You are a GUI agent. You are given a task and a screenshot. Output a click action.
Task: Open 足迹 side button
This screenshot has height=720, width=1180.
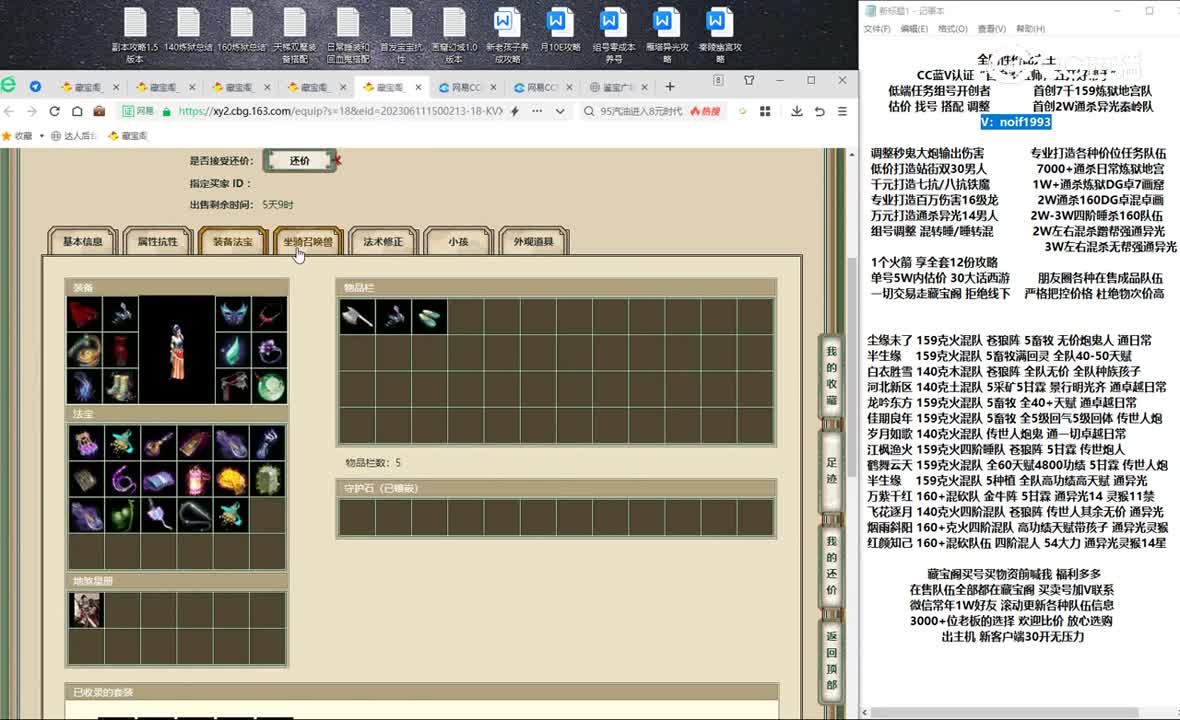[x=831, y=470]
